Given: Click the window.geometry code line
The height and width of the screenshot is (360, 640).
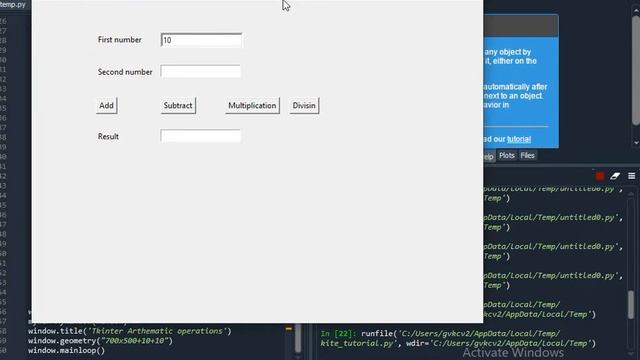Looking at the screenshot, I should pyautogui.click(x=100, y=340).
